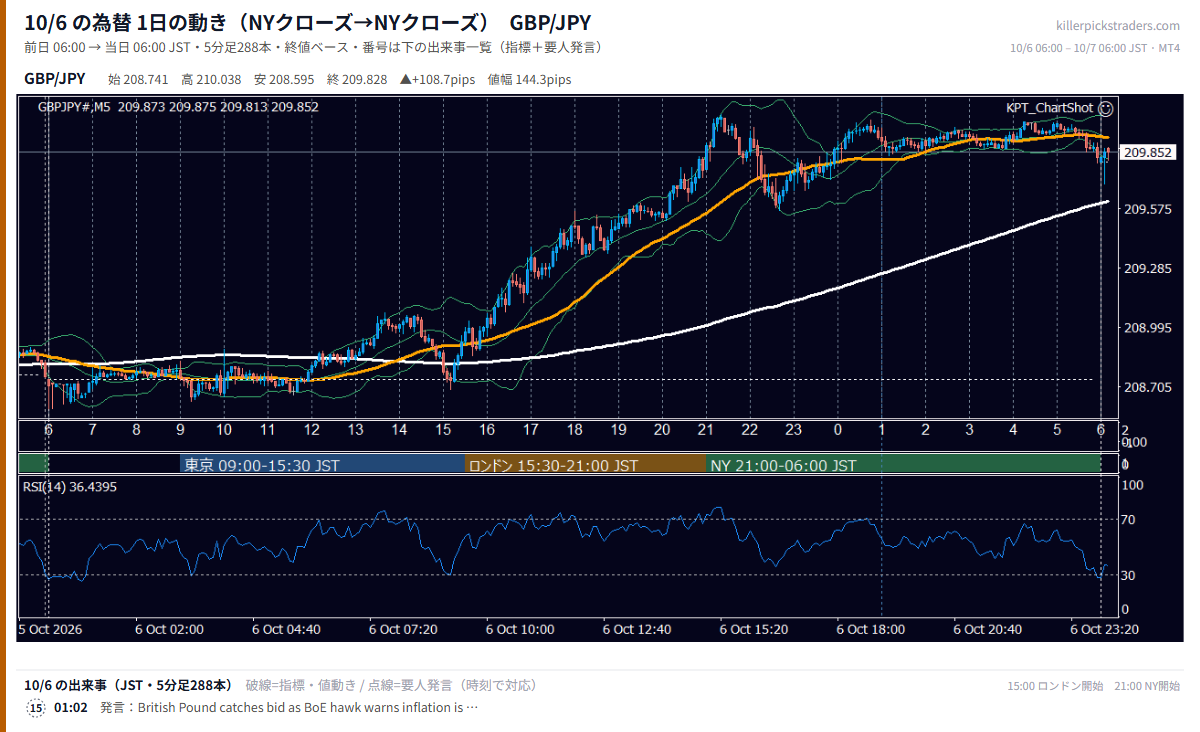Click the current price label 209.852
This screenshot has width=1200, height=732.
[x=1148, y=153]
